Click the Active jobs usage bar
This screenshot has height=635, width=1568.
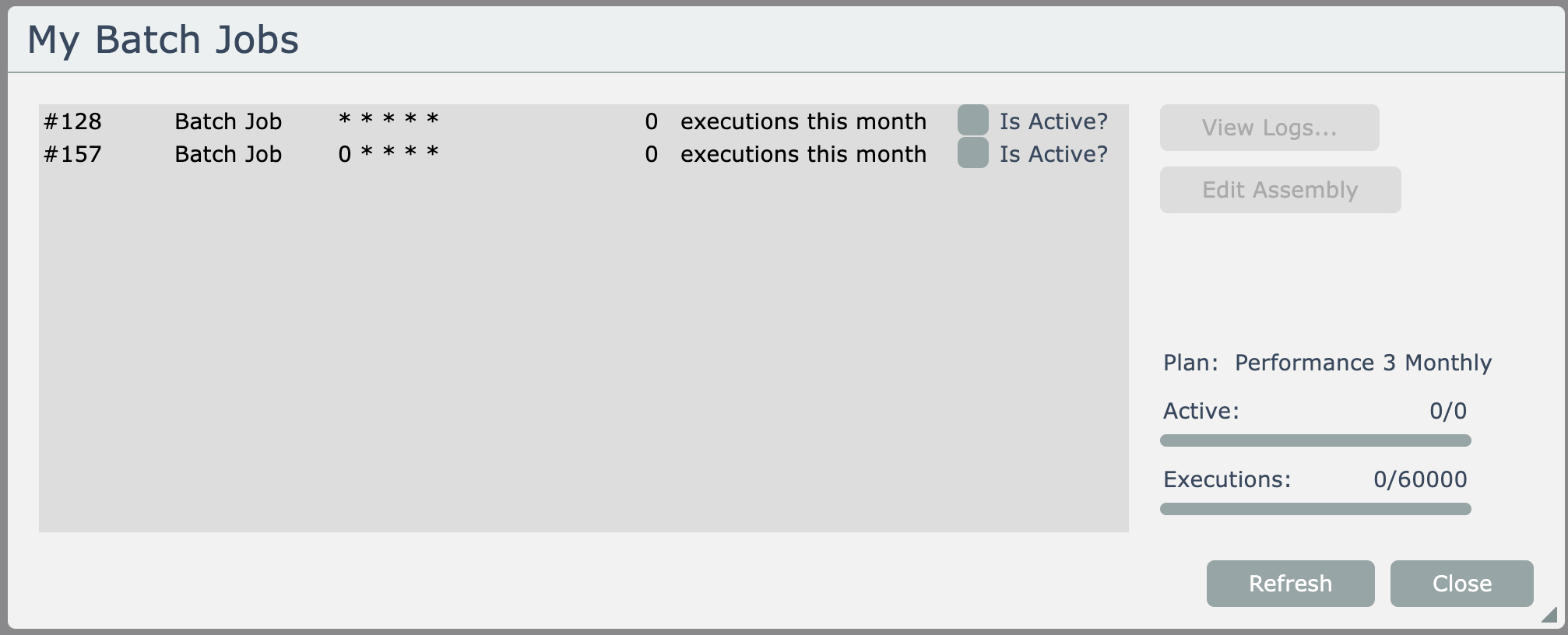tap(1315, 440)
